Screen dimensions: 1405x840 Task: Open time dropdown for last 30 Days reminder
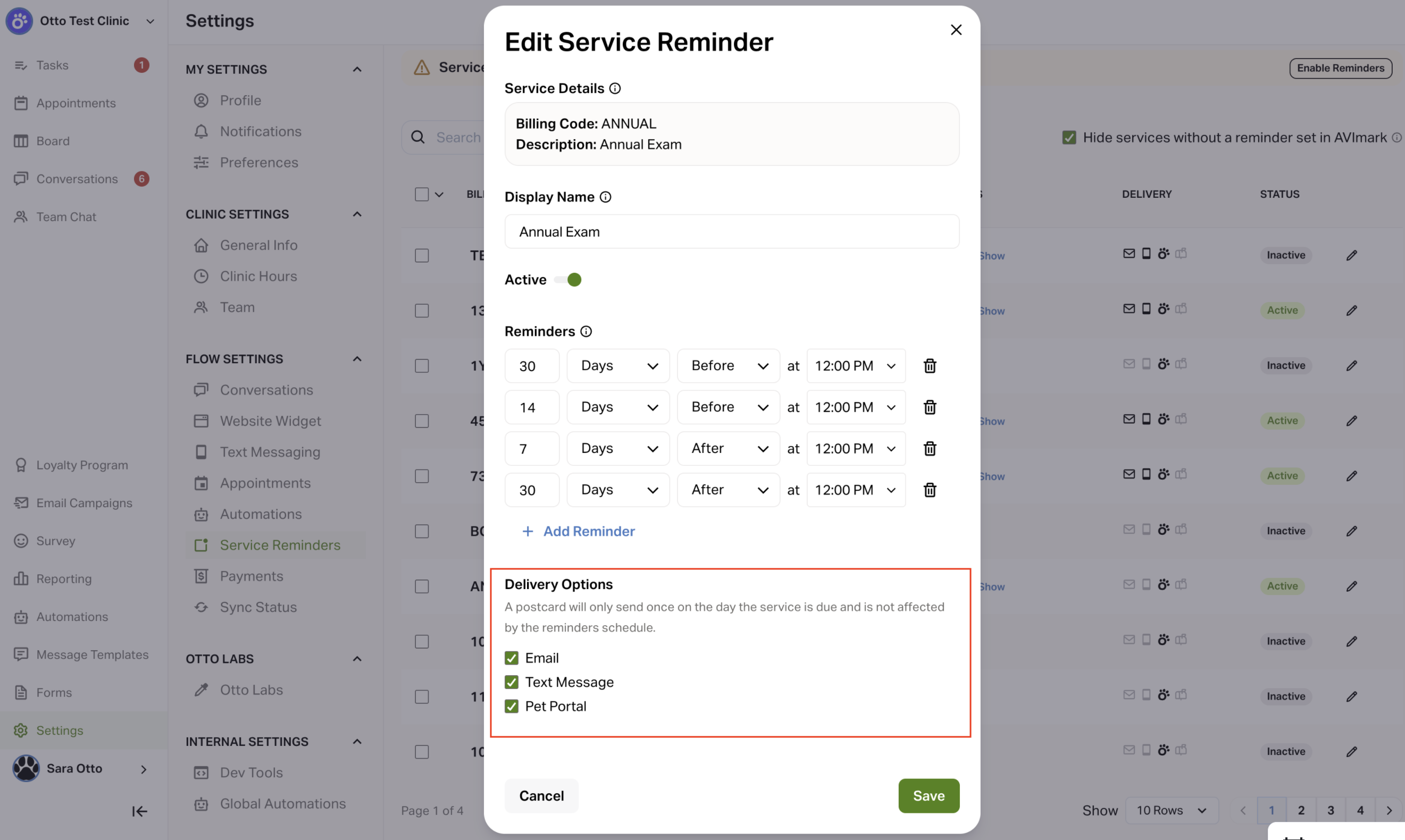(856, 490)
